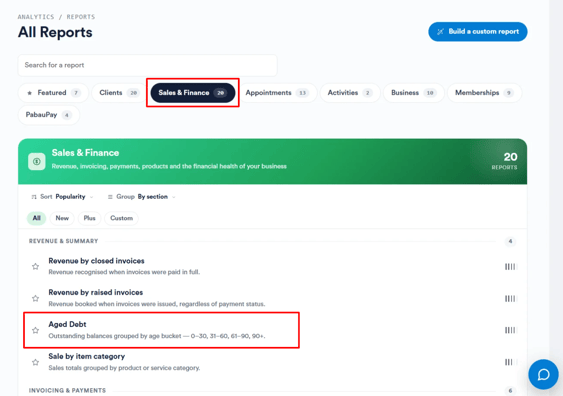Select the PabauPay category tab
Image resolution: width=563 pixels, height=396 pixels.
click(x=48, y=115)
